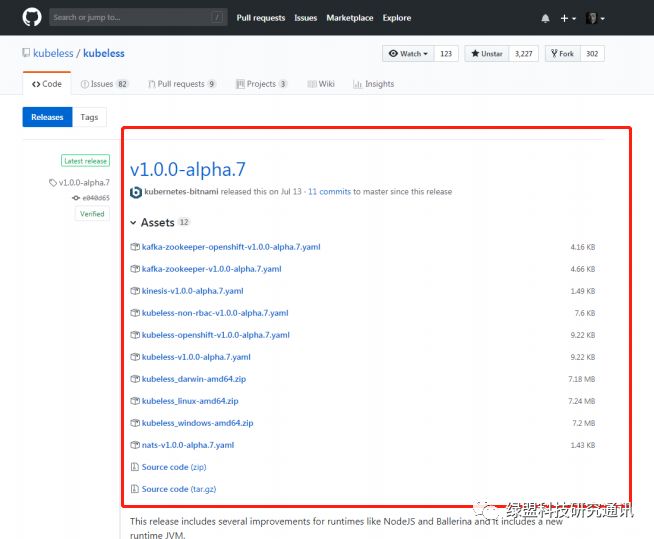Click the Unstar button
The width and height of the screenshot is (654, 539).
tap(487, 53)
